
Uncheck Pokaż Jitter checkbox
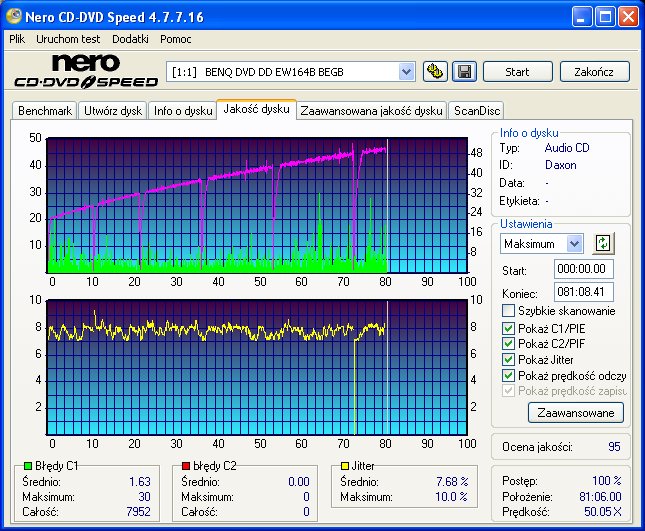coord(508,359)
